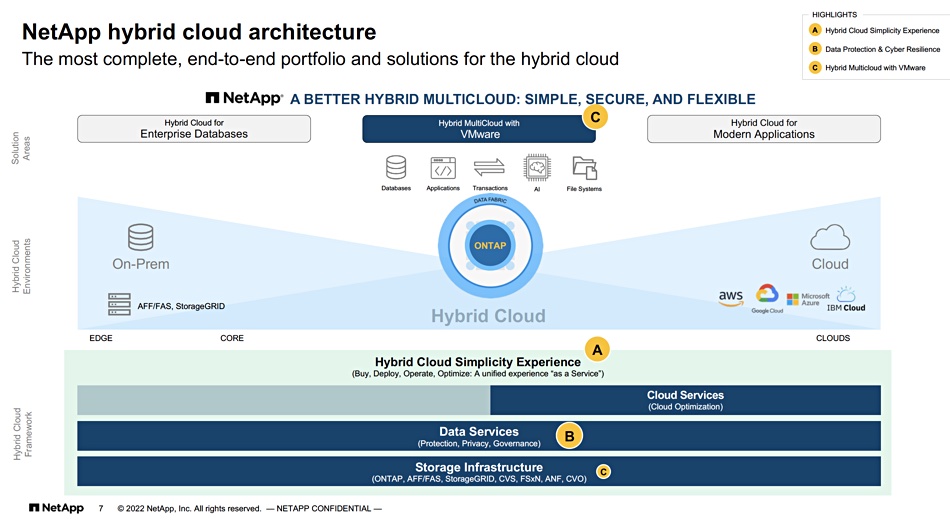950x524 pixels.
Task: Click the HIGHLIGHTS legend heading
Action: click(834, 14)
